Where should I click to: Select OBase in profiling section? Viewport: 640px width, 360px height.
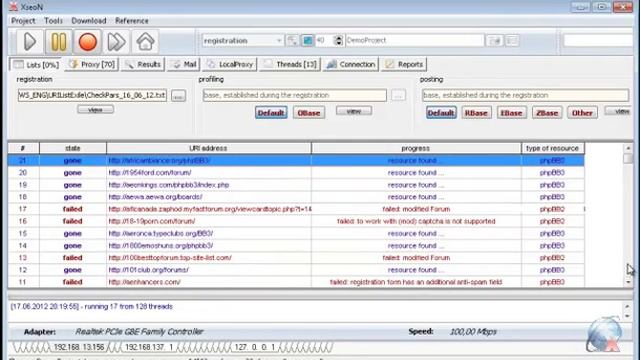309,113
